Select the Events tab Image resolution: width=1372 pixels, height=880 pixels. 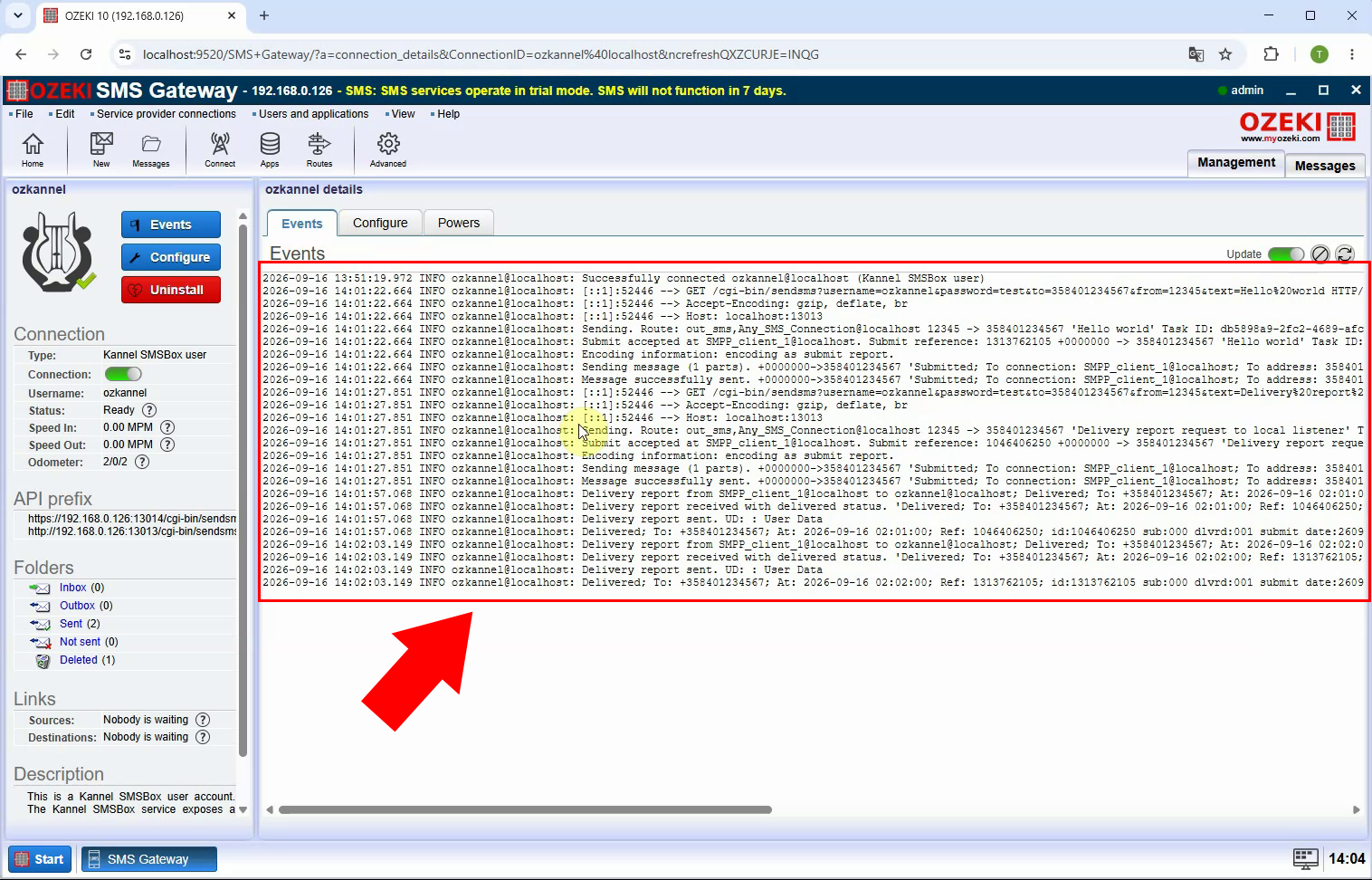tap(301, 224)
